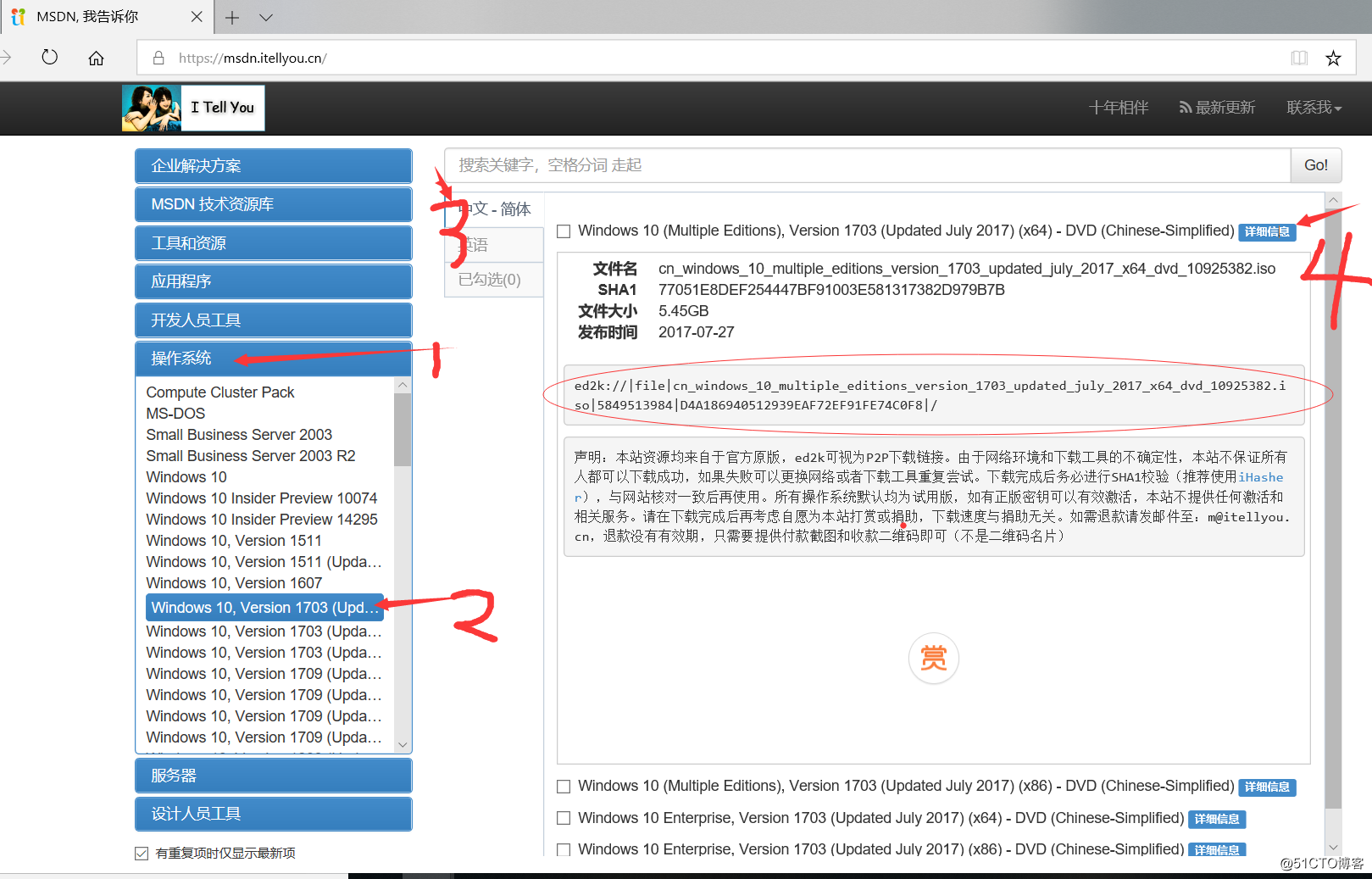The width and height of the screenshot is (1372, 879).
Task: Check Windows 10 Enterprise 1703 x64 box
Action: pyautogui.click(x=564, y=819)
